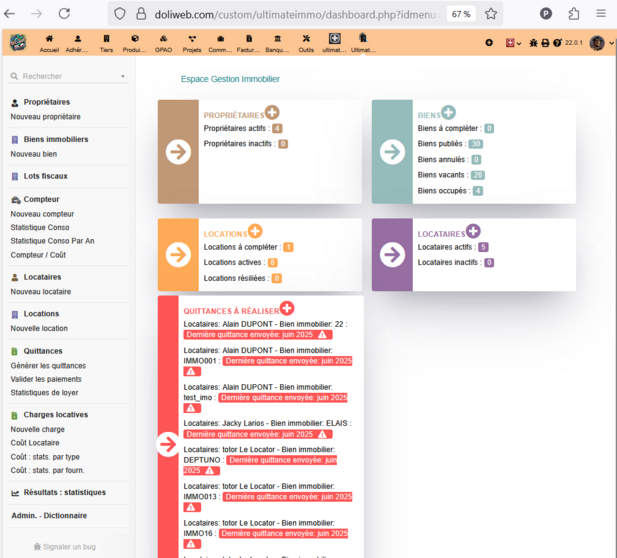Expand red bookmark dropdown in top bar
The image size is (617, 558).
point(513,43)
